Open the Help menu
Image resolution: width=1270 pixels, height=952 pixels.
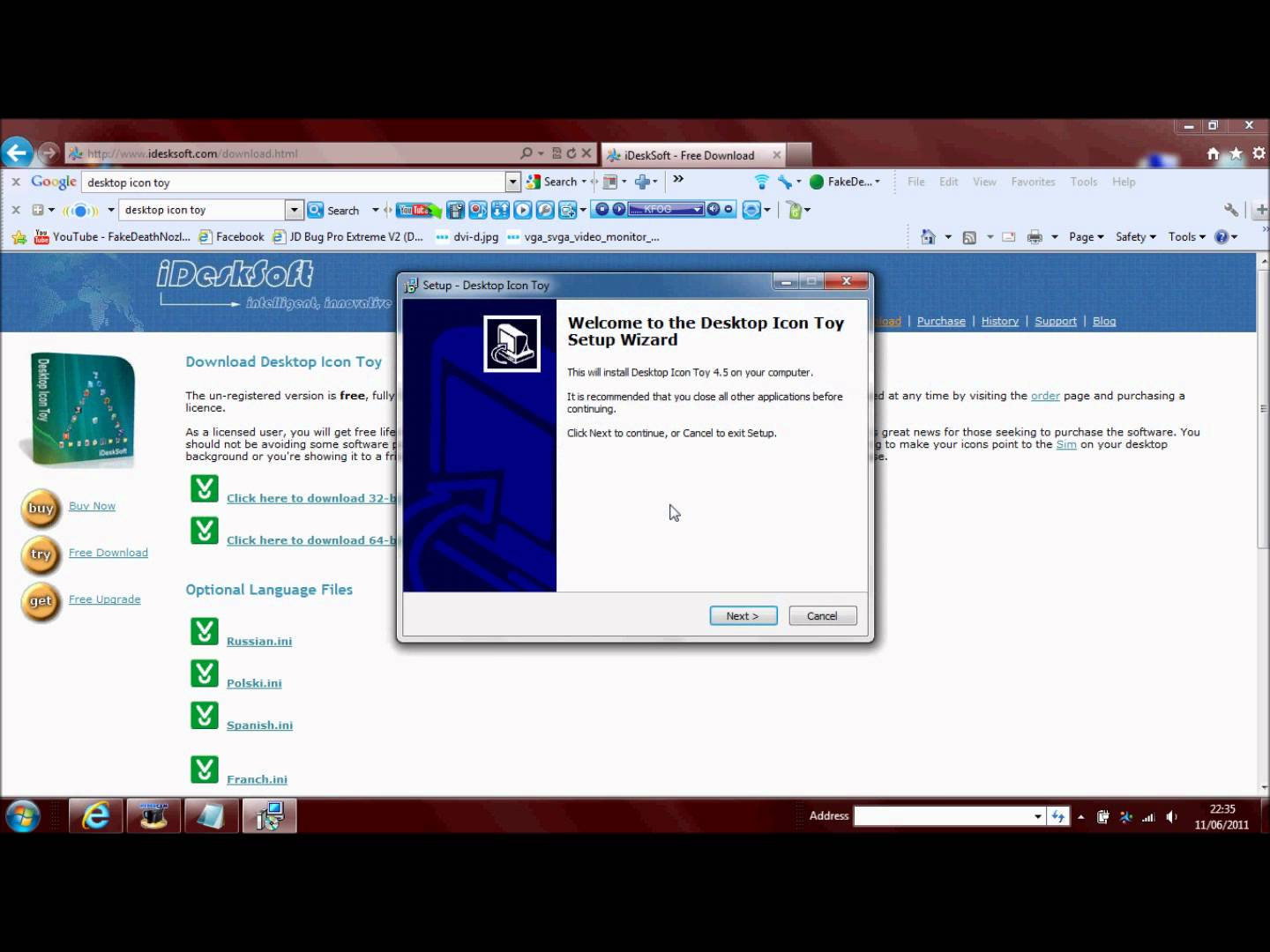1124,182
